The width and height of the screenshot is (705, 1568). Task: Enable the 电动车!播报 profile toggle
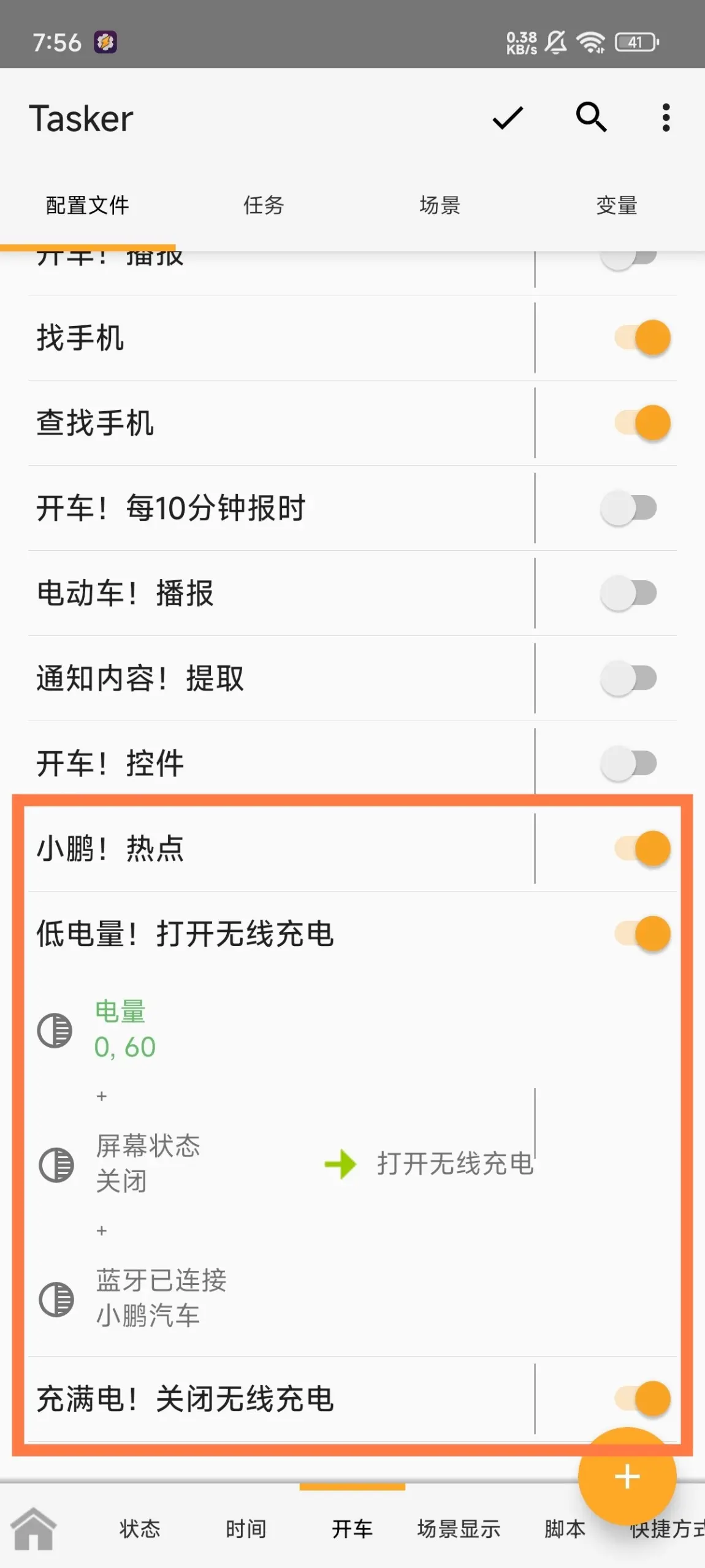tap(628, 593)
